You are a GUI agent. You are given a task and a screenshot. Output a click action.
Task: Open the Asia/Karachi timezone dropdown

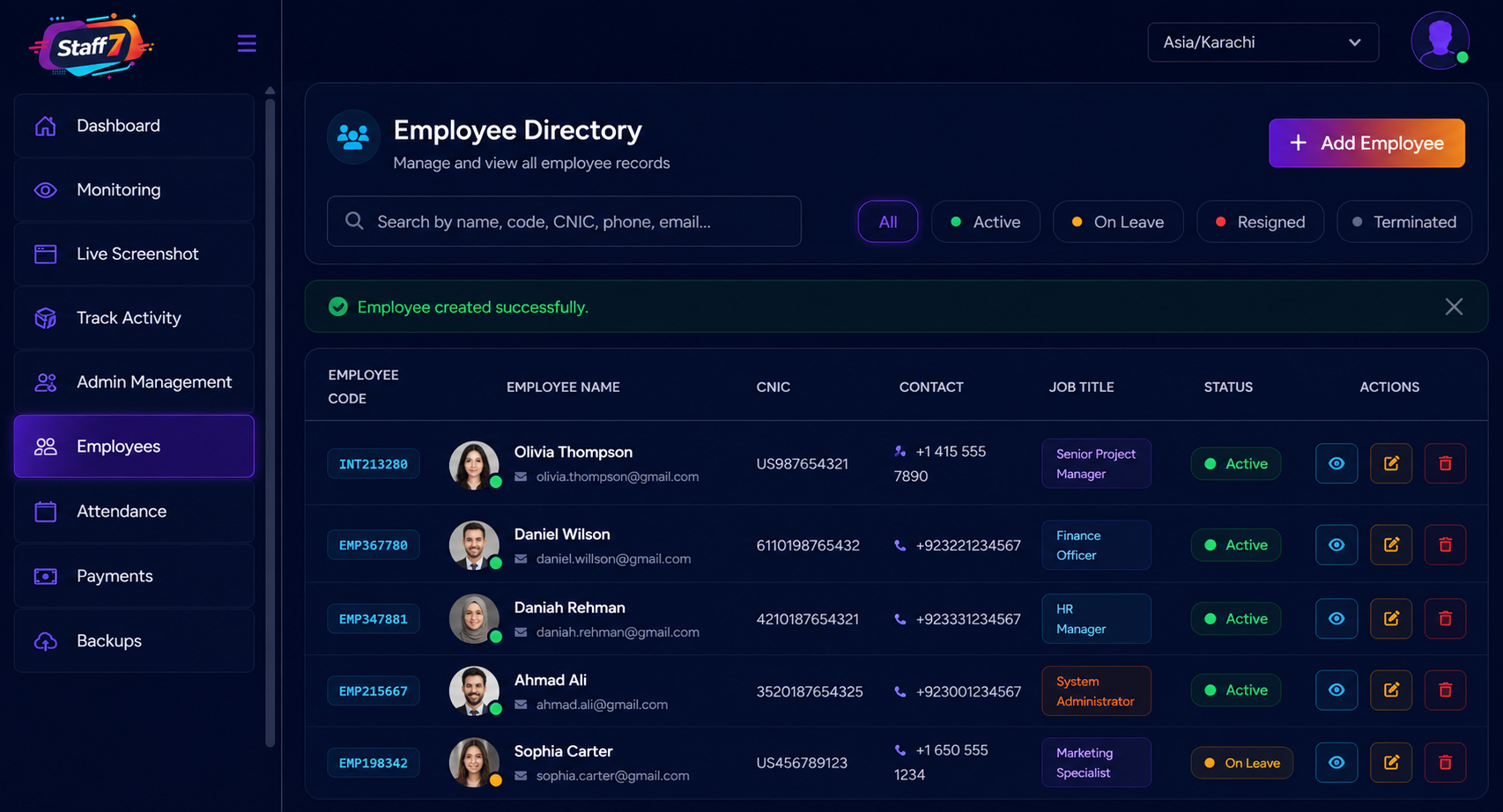[1262, 42]
